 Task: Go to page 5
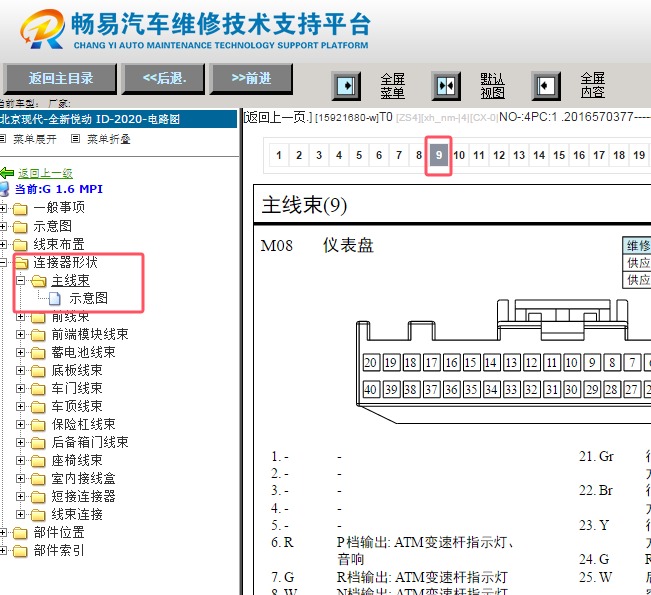359,155
